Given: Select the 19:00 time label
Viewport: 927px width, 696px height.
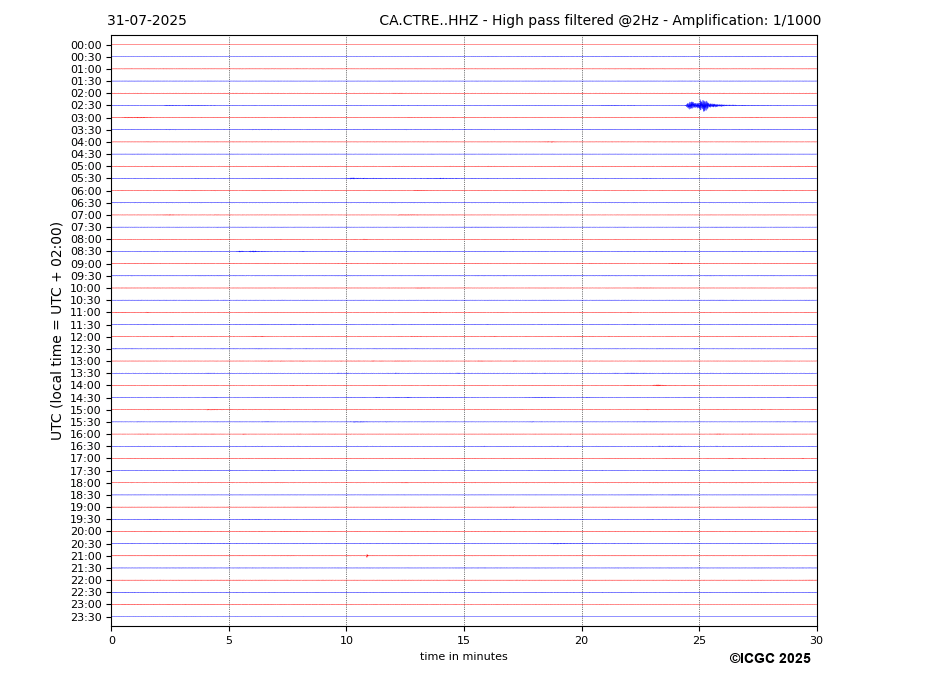Looking at the screenshot, I should tap(86, 507).
